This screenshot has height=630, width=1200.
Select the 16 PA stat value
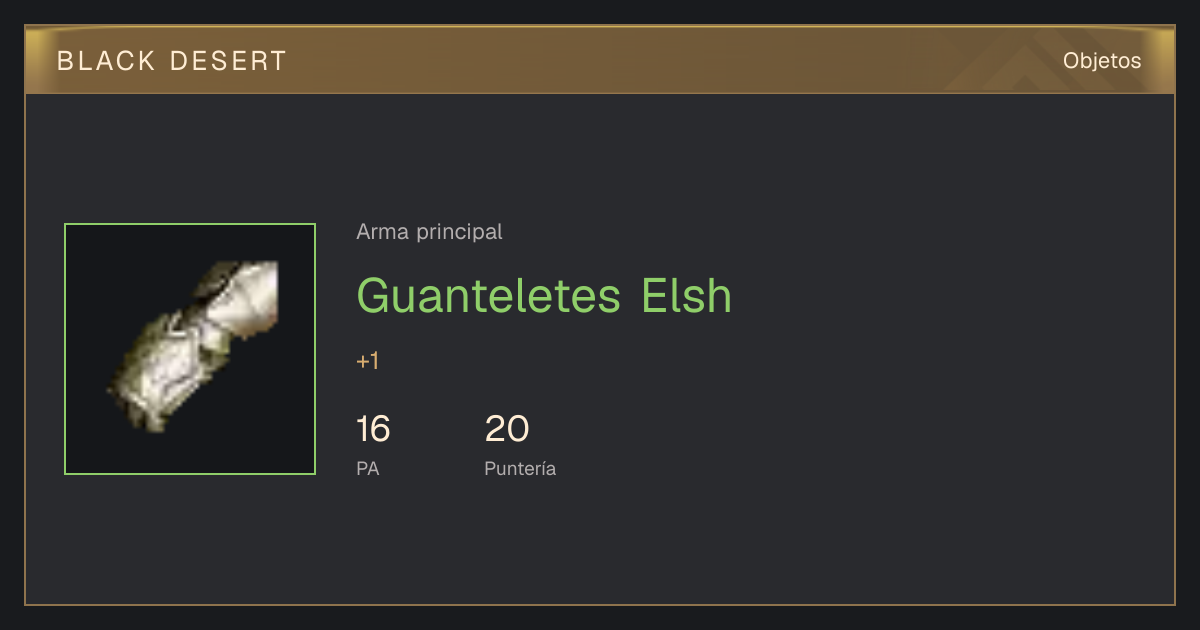373,429
